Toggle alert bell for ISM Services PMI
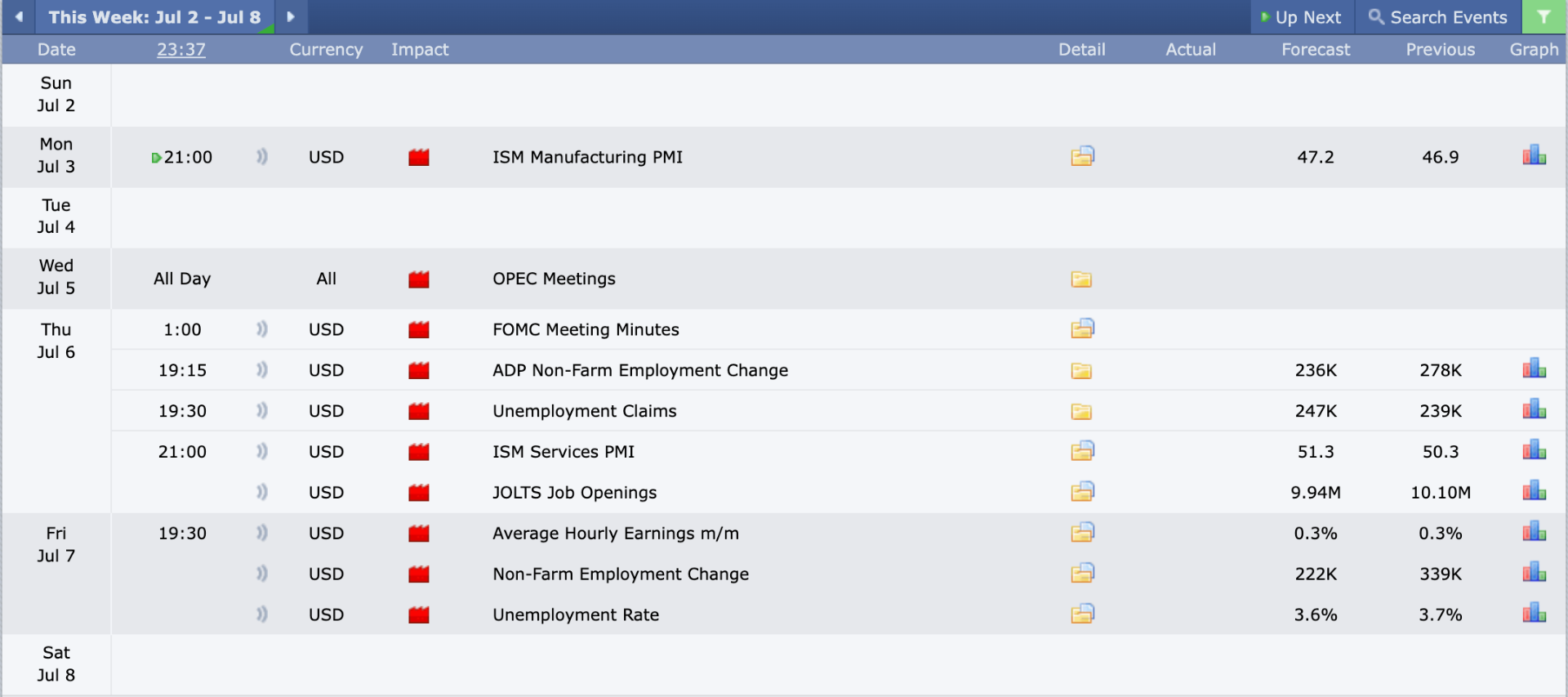This screenshot has height=697, width=1568. click(x=262, y=451)
